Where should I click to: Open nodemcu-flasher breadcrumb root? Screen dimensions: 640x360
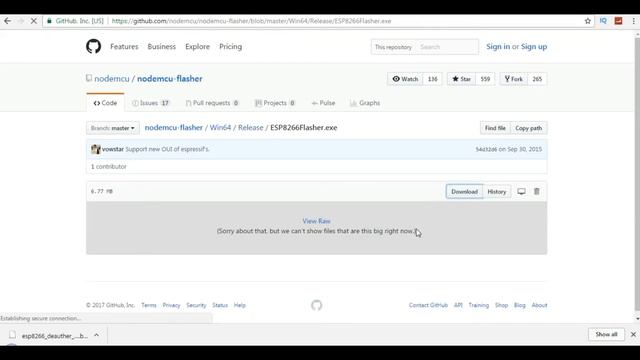point(173,127)
